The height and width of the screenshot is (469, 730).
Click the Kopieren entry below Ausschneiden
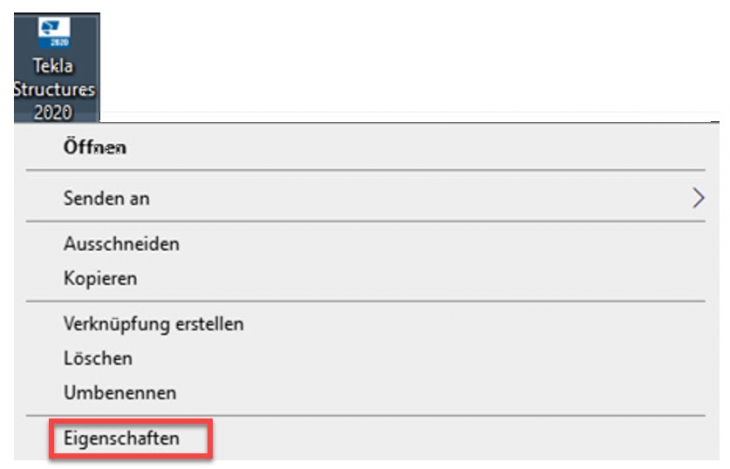click(x=101, y=279)
